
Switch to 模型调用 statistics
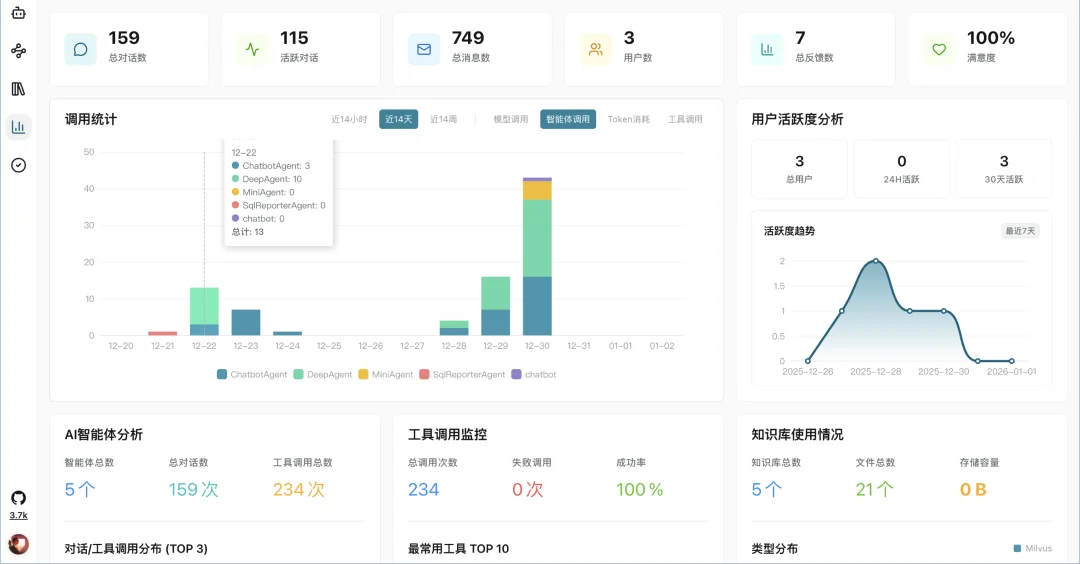[510, 119]
